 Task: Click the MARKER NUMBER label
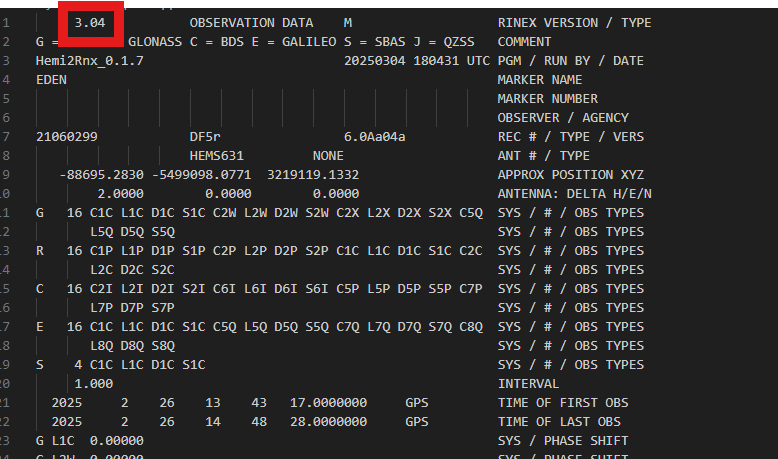coord(547,98)
